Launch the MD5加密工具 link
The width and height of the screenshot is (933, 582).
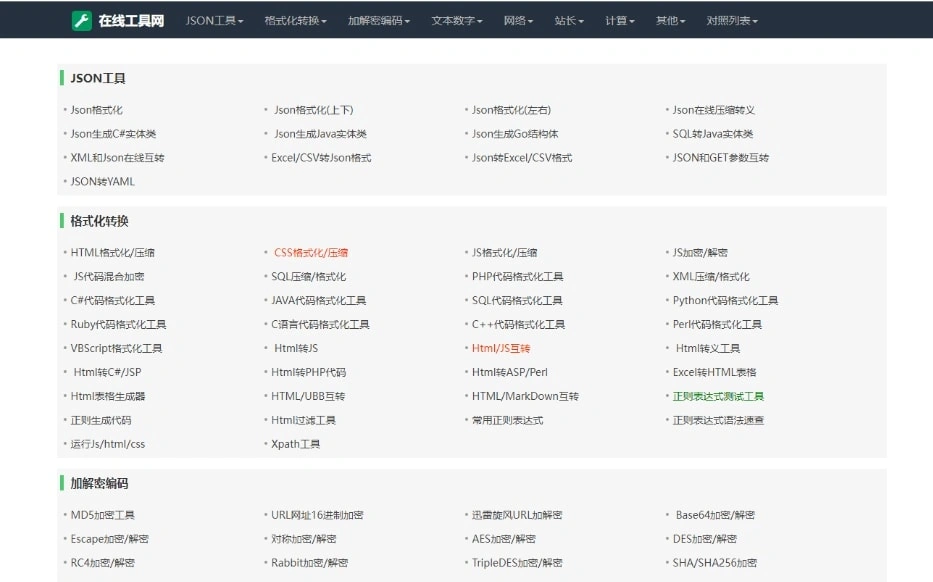[x=102, y=516]
